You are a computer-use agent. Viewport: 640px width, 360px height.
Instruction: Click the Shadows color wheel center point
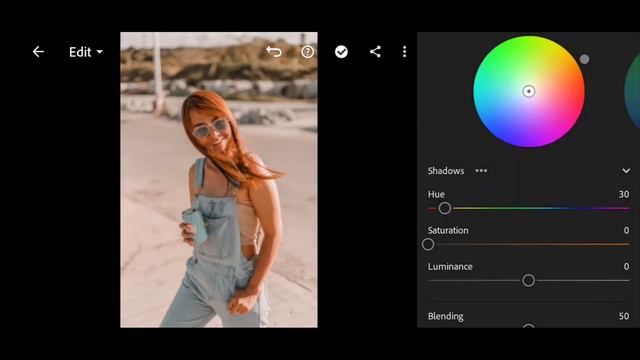point(529,91)
